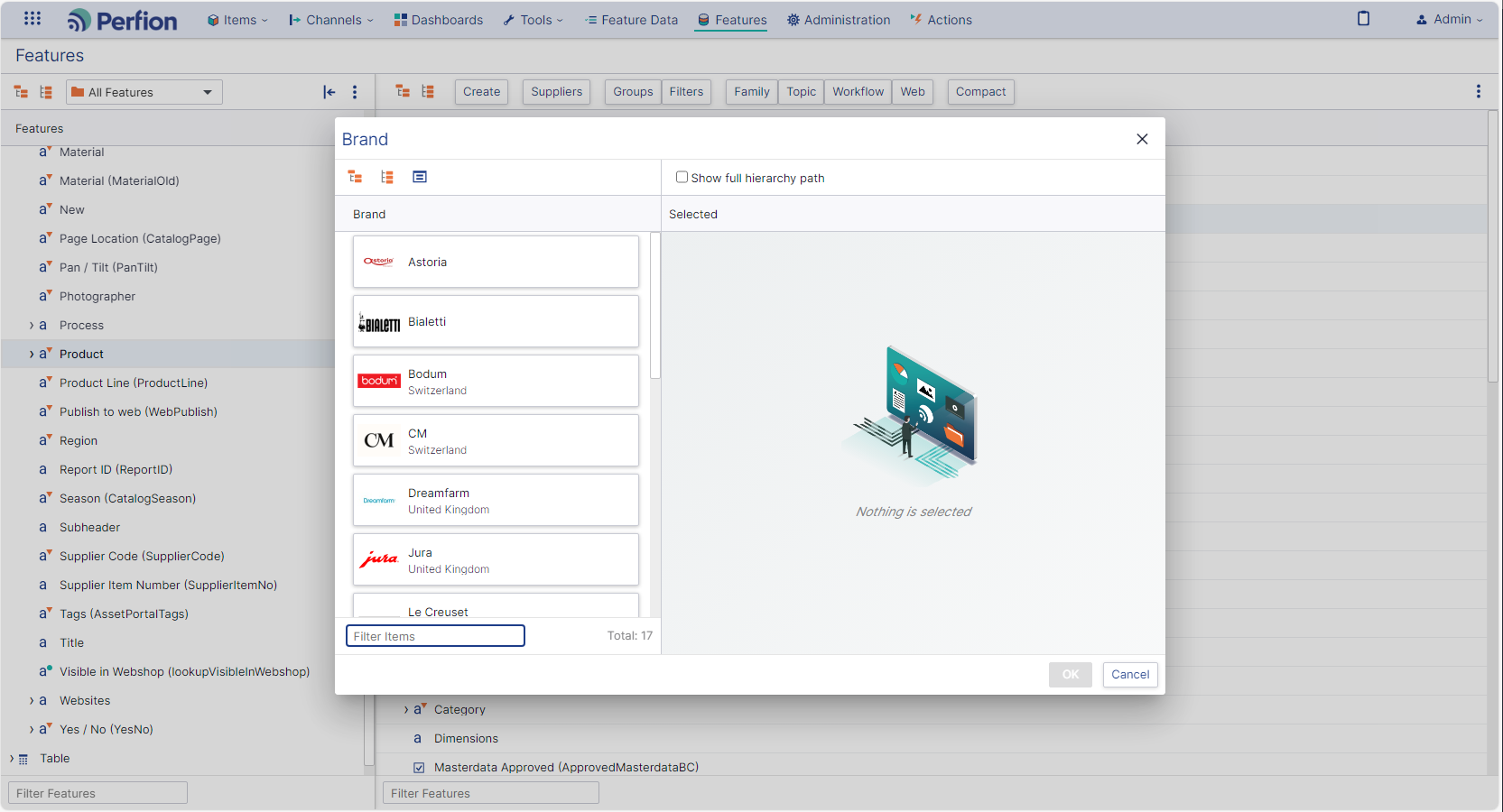Click the Family button
The height and width of the screenshot is (812, 1503).
pos(752,92)
